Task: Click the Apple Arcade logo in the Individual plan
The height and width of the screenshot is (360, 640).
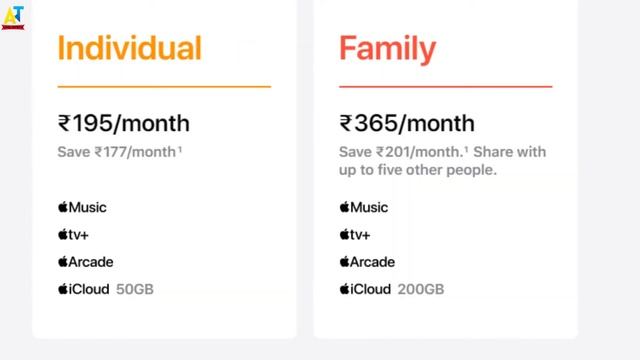Action: tap(85, 262)
